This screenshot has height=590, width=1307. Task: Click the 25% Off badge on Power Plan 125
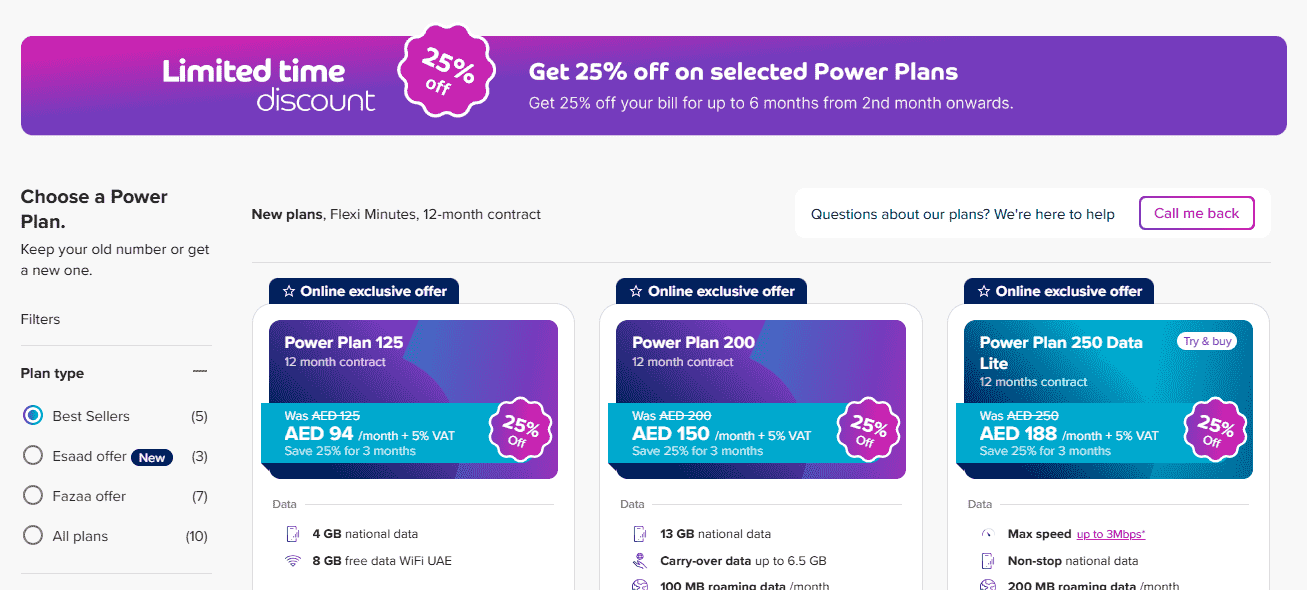coord(520,431)
